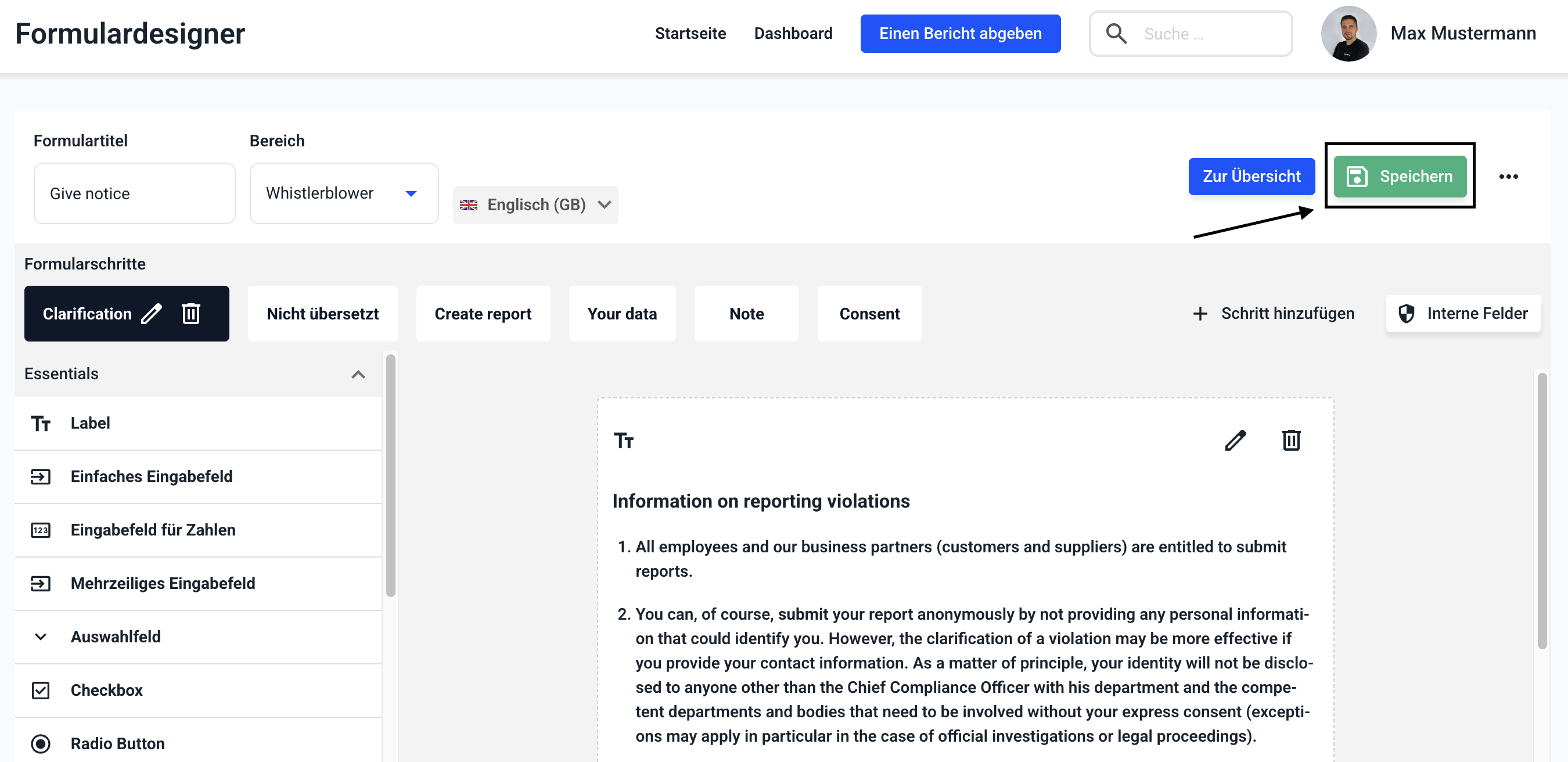Add a new step with Schritt hinzufügen
This screenshot has height=762, width=1568.
(1273, 314)
